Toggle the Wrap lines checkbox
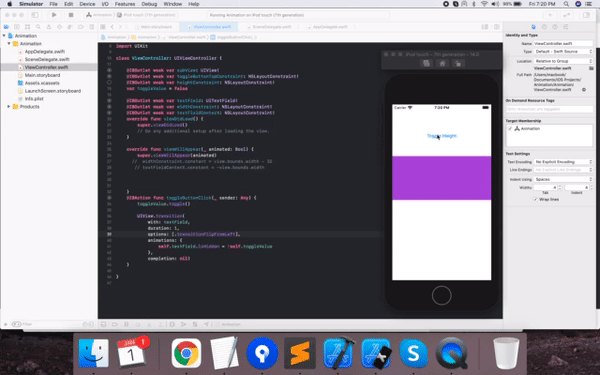This screenshot has height=375, width=600. click(535, 199)
